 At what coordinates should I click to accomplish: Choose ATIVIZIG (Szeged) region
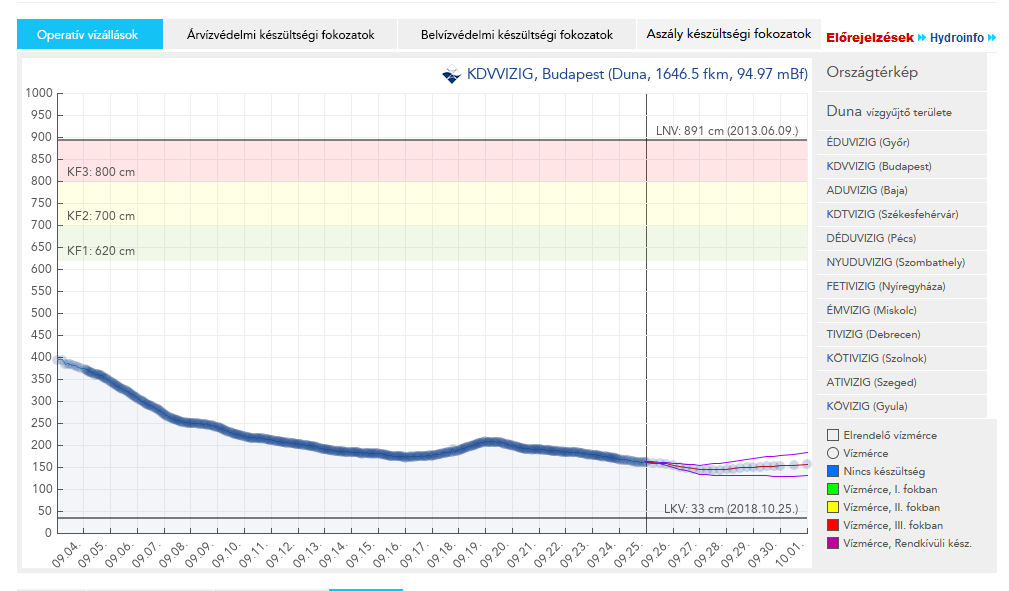(869, 382)
